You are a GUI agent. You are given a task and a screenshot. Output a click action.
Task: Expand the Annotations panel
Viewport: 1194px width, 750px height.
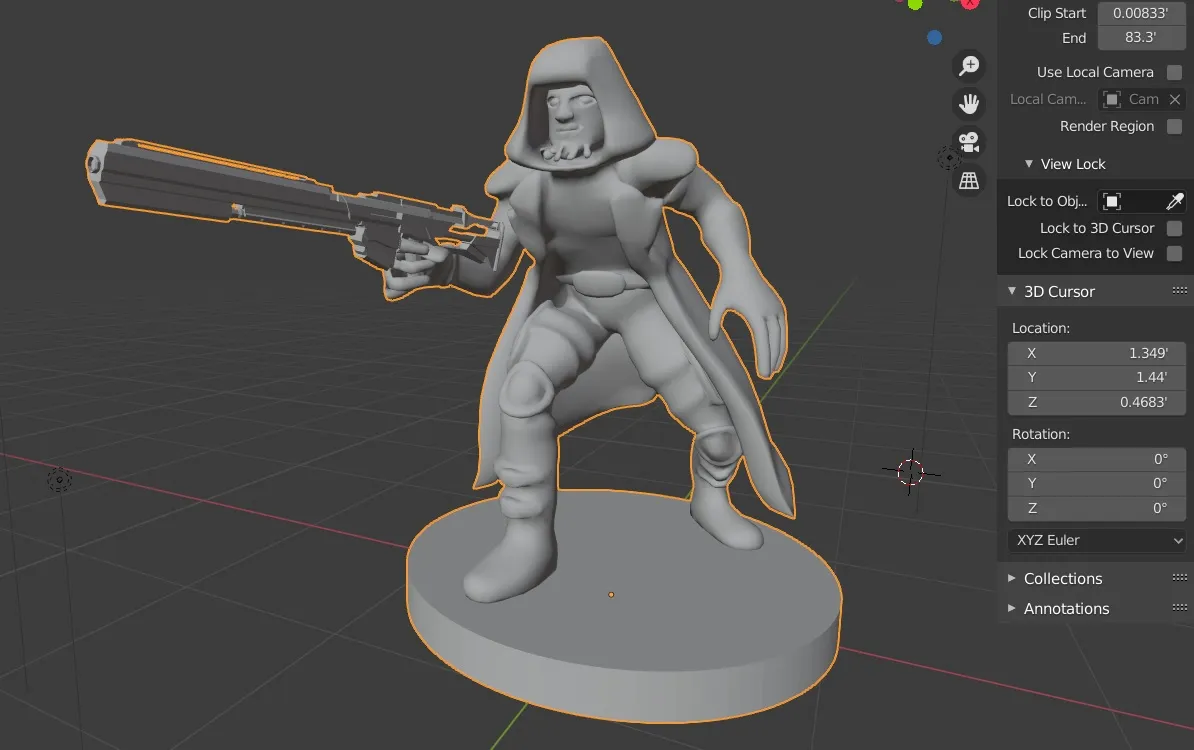point(1012,608)
